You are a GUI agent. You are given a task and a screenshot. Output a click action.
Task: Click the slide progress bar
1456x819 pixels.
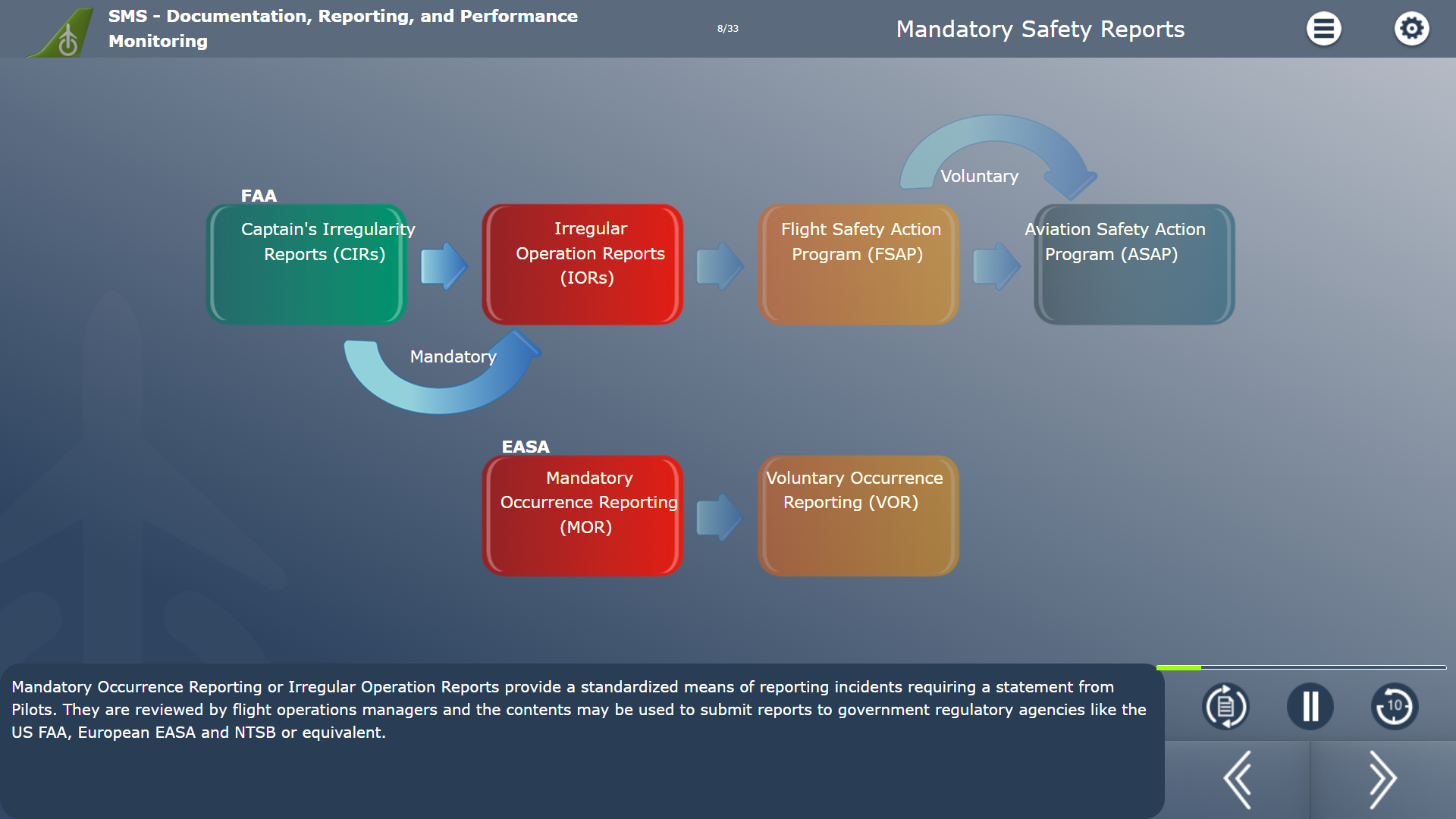click(x=1301, y=667)
